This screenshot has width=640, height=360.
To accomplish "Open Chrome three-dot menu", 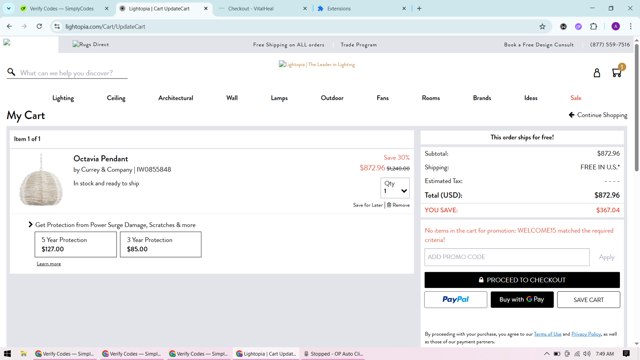I will click(630, 27).
